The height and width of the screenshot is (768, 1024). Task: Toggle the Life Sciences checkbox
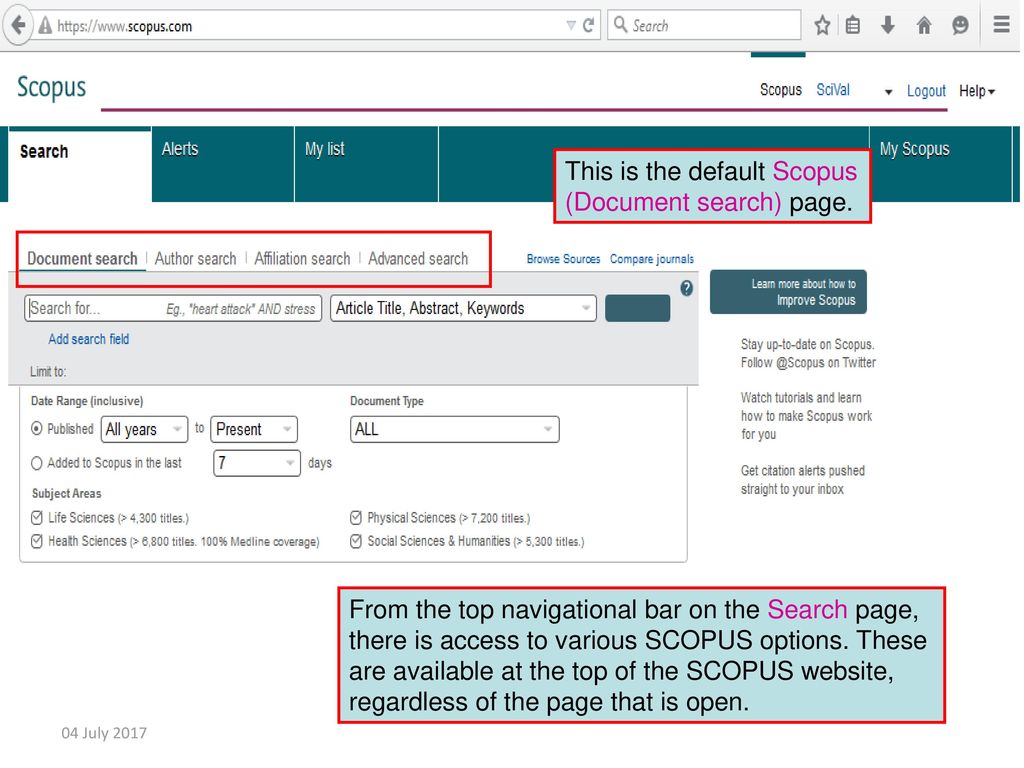37,518
